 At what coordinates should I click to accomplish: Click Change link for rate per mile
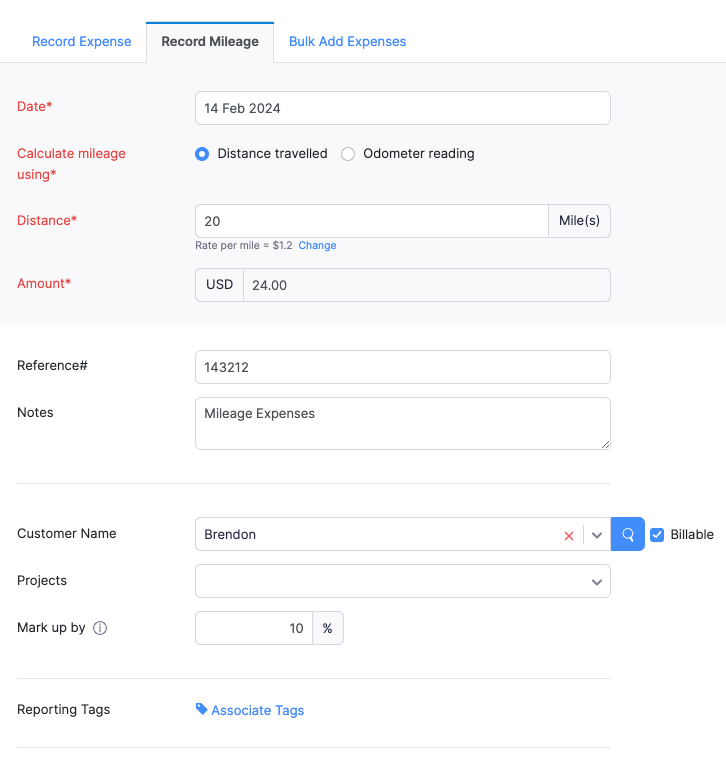(x=317, y=245)
